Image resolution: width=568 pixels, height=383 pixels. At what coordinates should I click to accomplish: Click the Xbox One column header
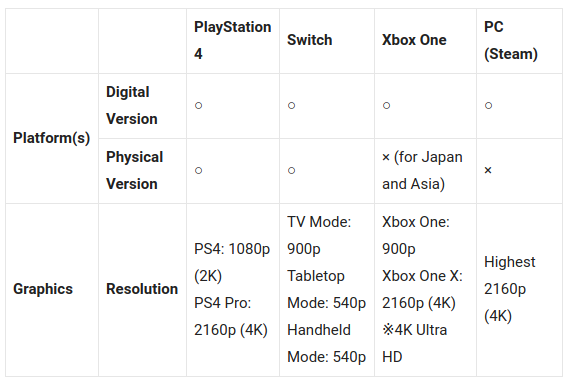414,40
